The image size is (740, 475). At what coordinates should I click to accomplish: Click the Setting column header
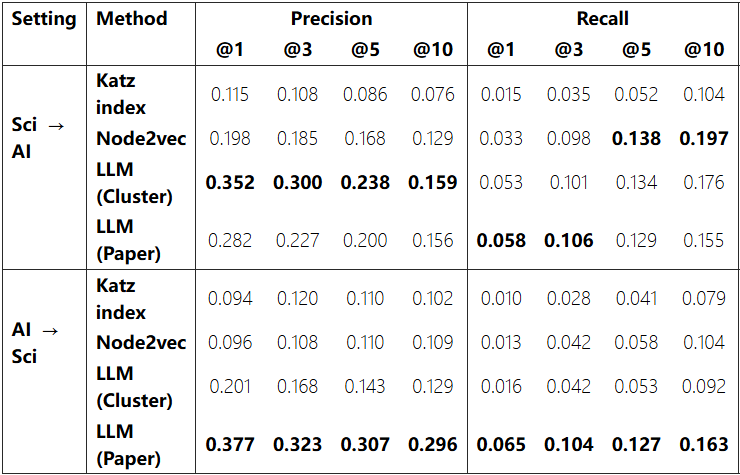[44, 19]
